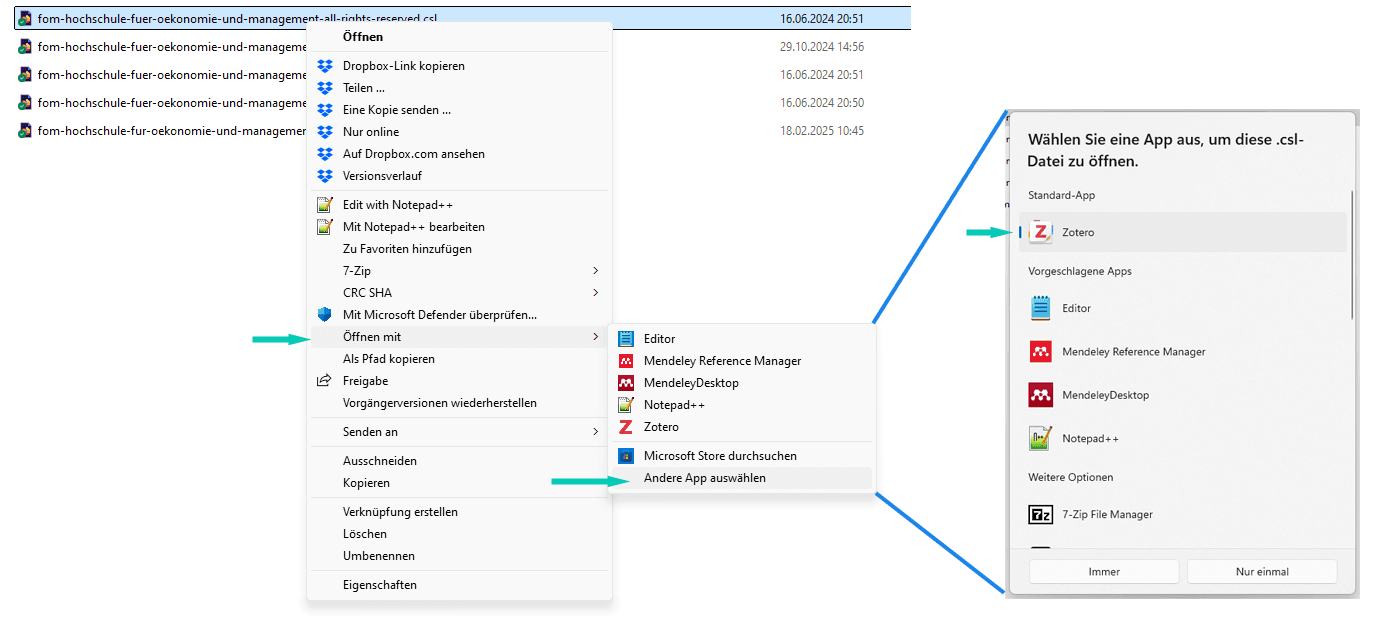Expand the CRC SHA submenu arrow
This screenshot has height=632, width=1373.
click(x=596, y=293)
